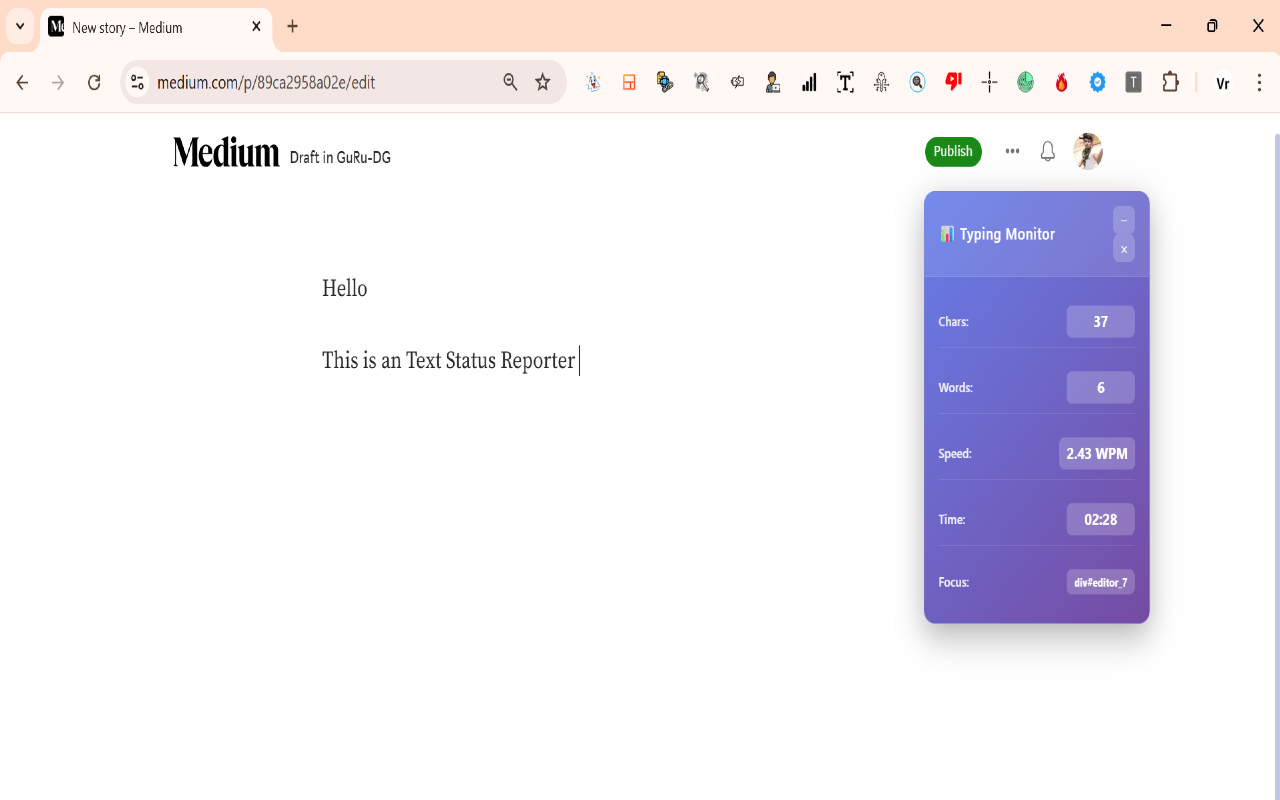
Task: Open the bracketed T text extension
Action: pos(845,83)
